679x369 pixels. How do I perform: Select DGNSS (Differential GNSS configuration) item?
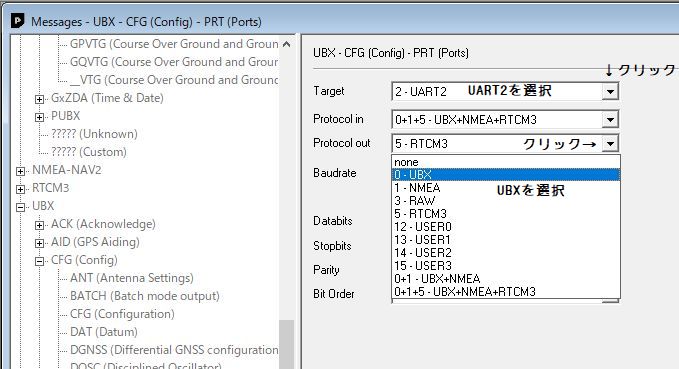[174, 350]
